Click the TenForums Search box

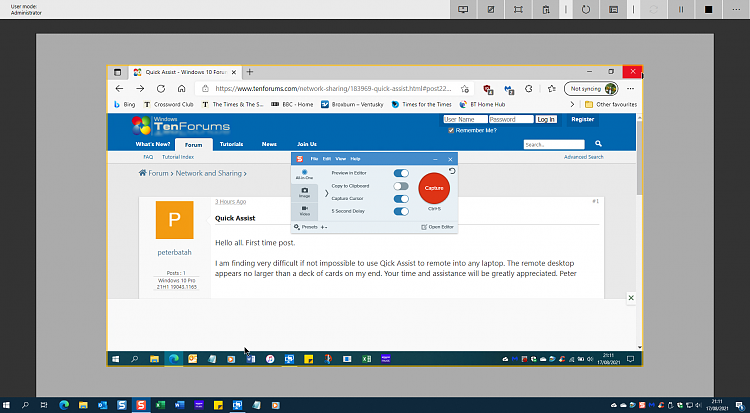coord(554,144)
